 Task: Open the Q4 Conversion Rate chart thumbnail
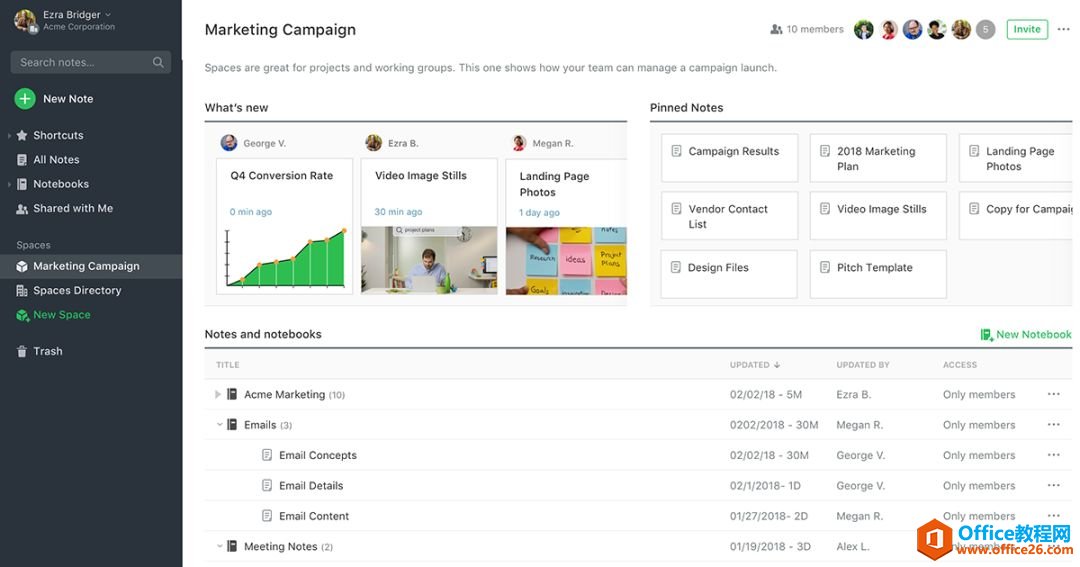(284, 257)
